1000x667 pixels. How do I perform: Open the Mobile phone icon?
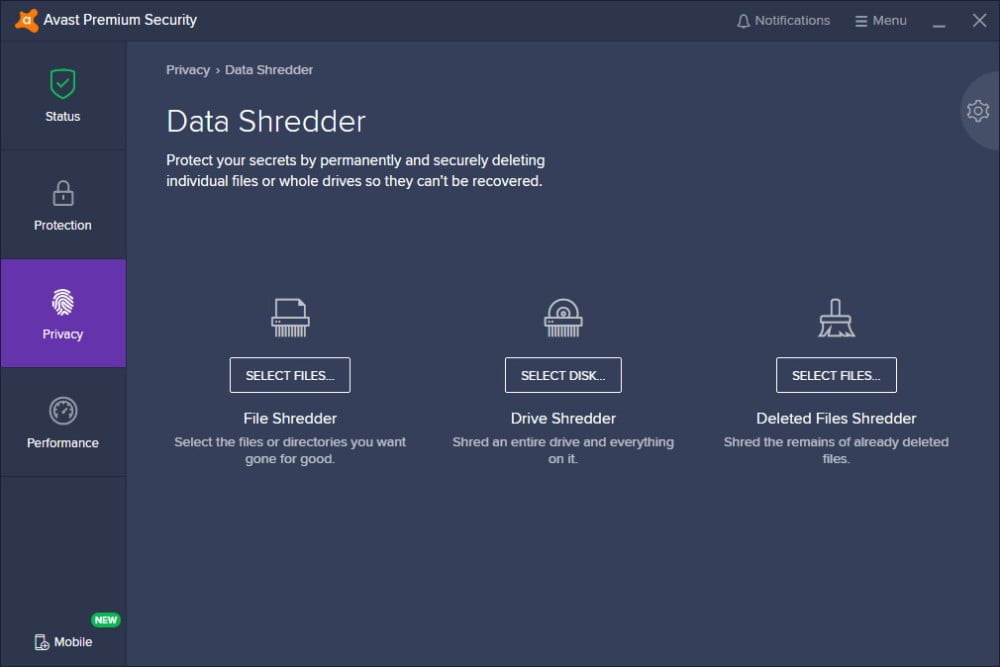tap(41, 642)
